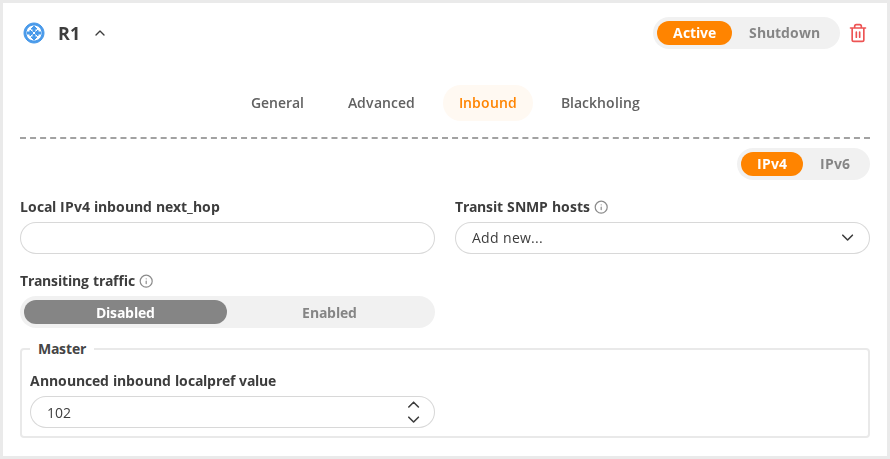The height and width of the screenshot is (459, 890).
Task: Set router state to Active
Action: (694, 33)
